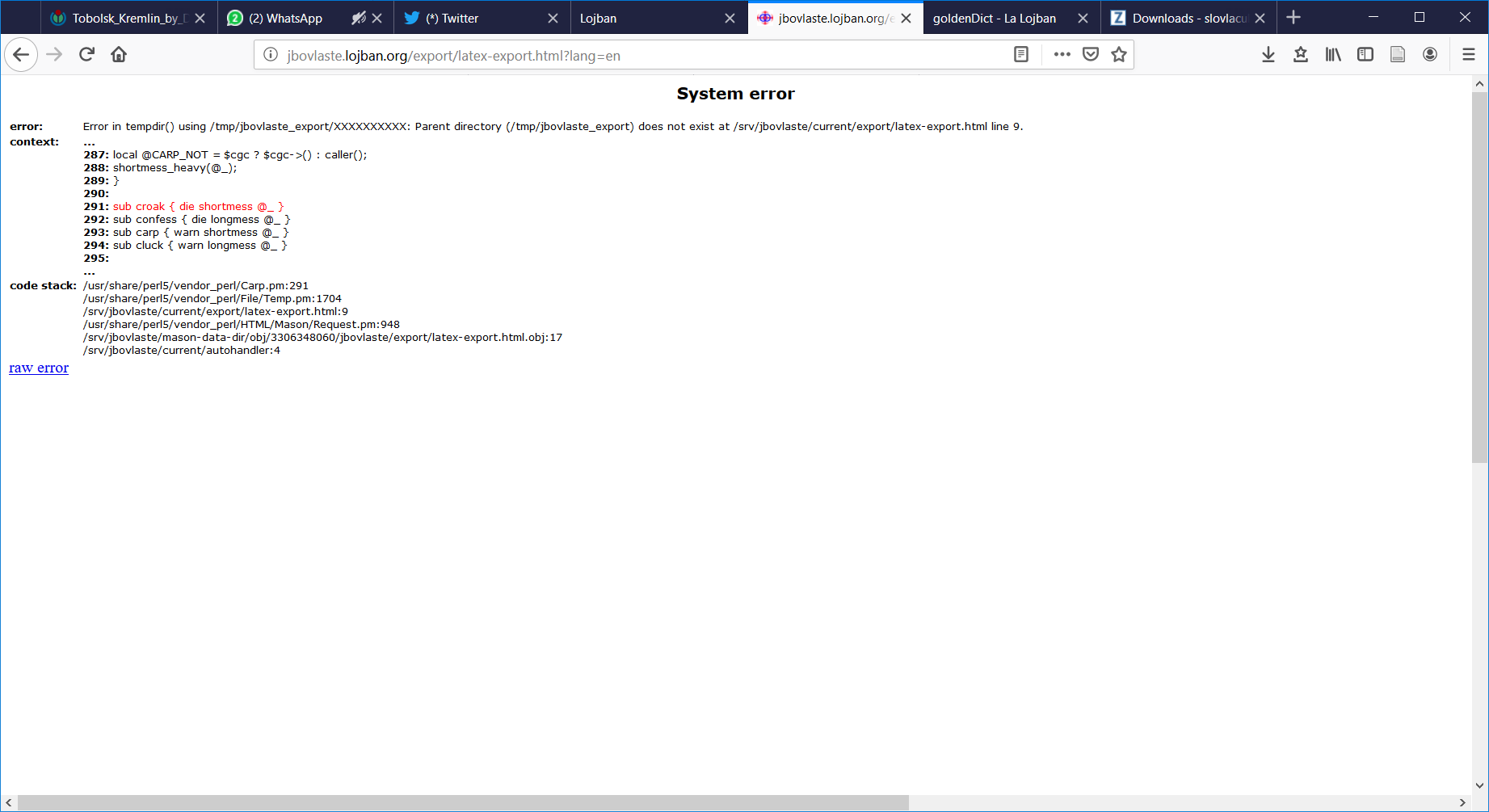The height and width of the screenshot is (812, 1489).
Task: Go forward to the next page
Action: [x=54, y=54]
